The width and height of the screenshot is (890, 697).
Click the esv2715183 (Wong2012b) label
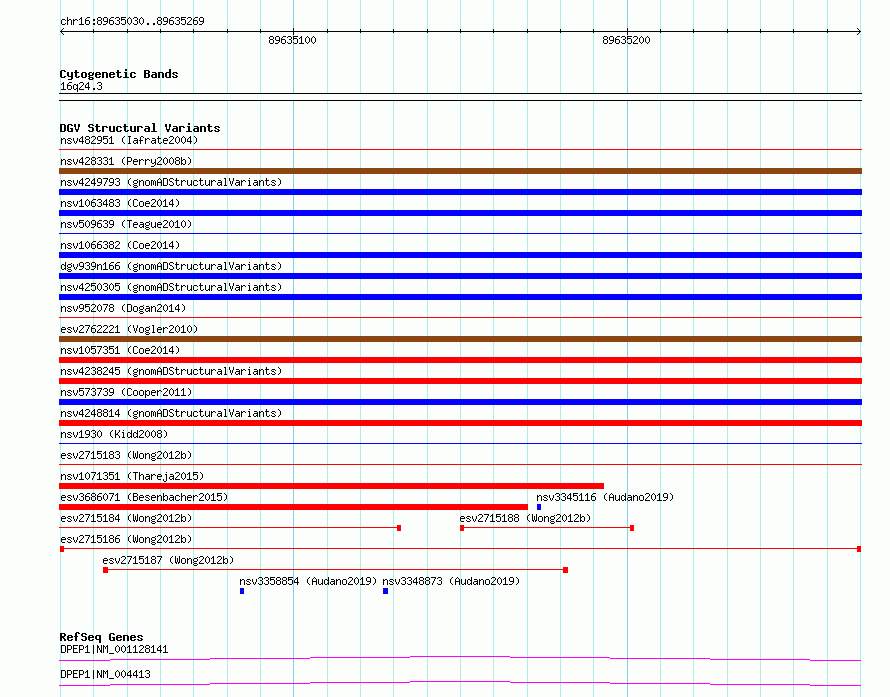tap(126, 455)
